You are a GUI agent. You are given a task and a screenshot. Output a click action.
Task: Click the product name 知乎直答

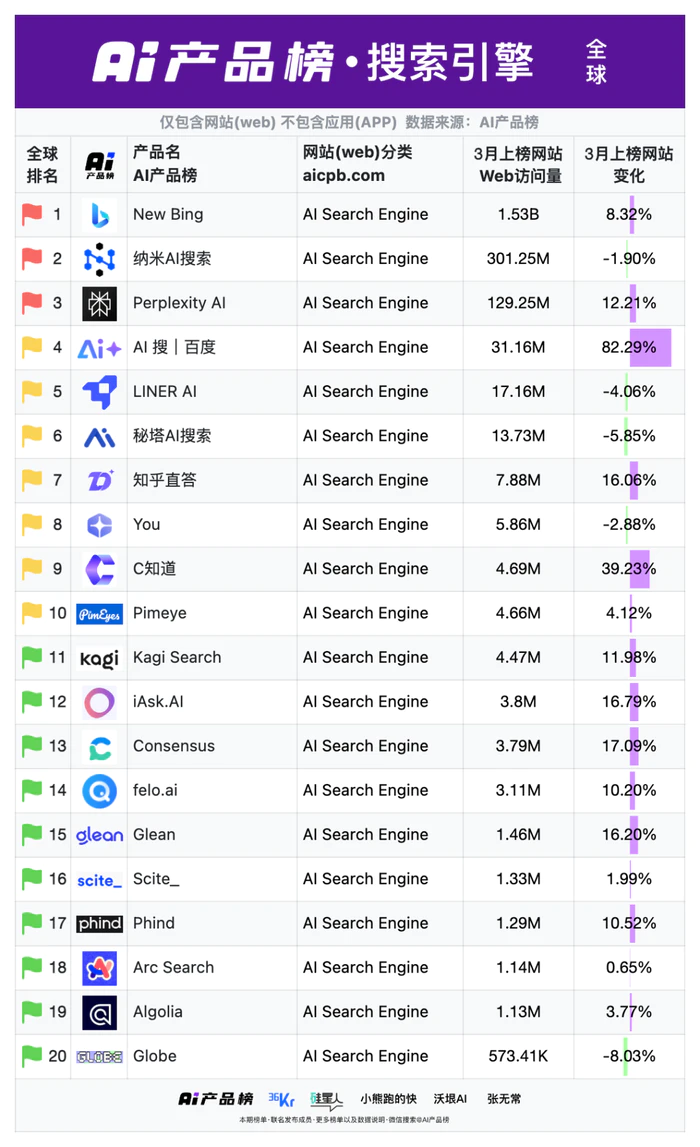[165, 481]
